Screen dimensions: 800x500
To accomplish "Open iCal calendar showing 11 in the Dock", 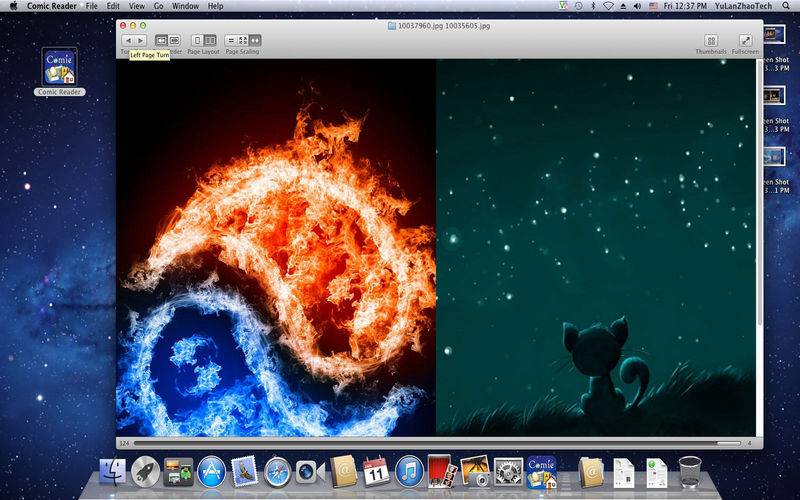I will click(376, 471).
